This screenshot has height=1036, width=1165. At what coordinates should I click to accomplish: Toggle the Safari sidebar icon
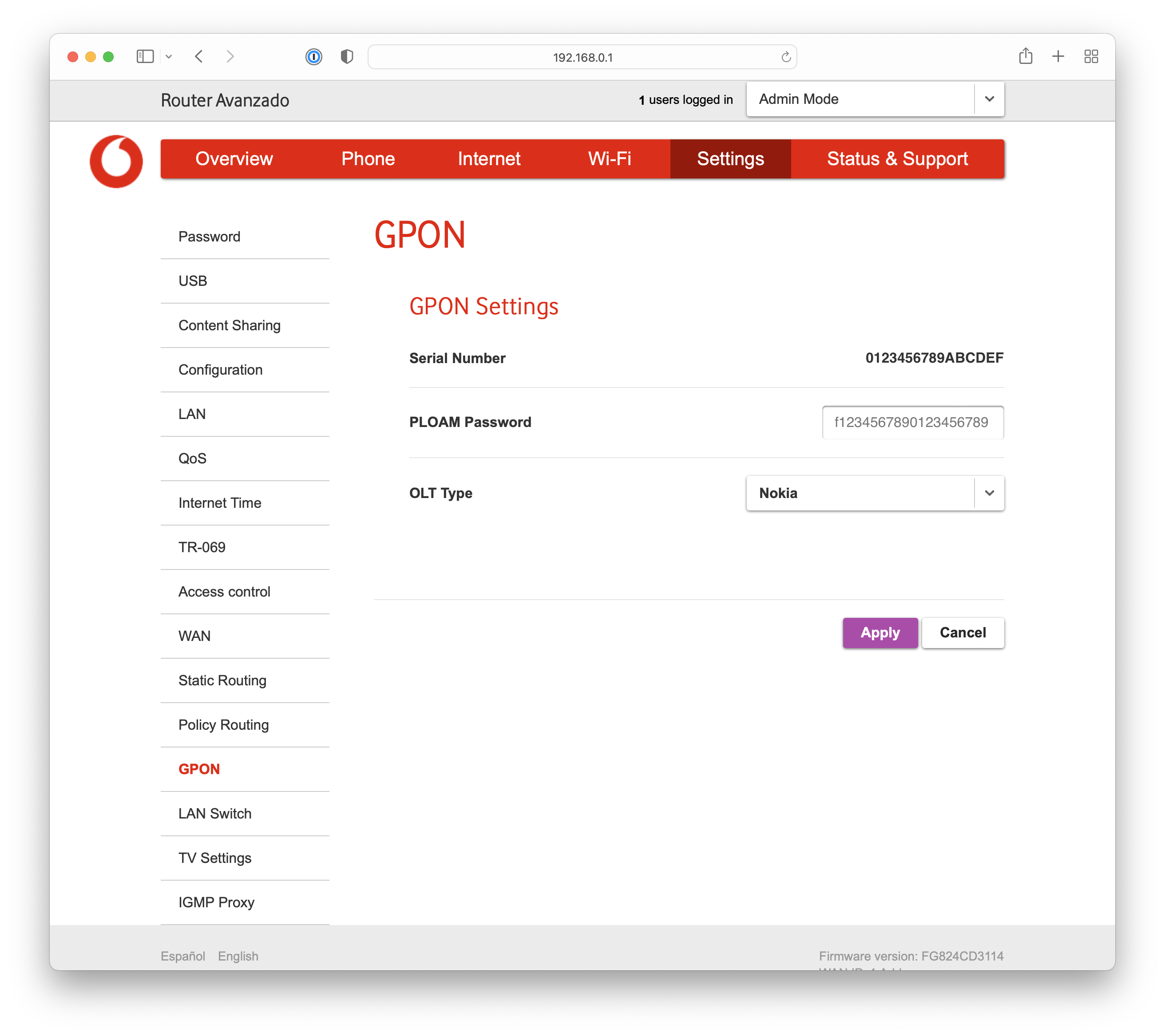tap(145, 56)
